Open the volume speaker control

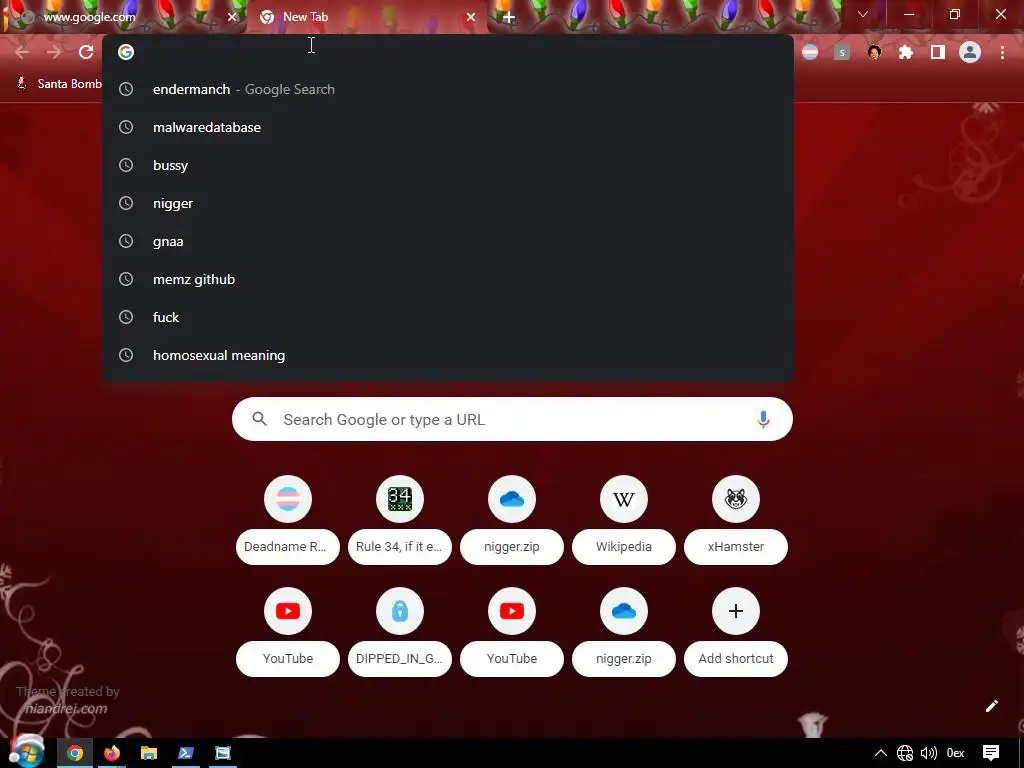tap(929, 754)
